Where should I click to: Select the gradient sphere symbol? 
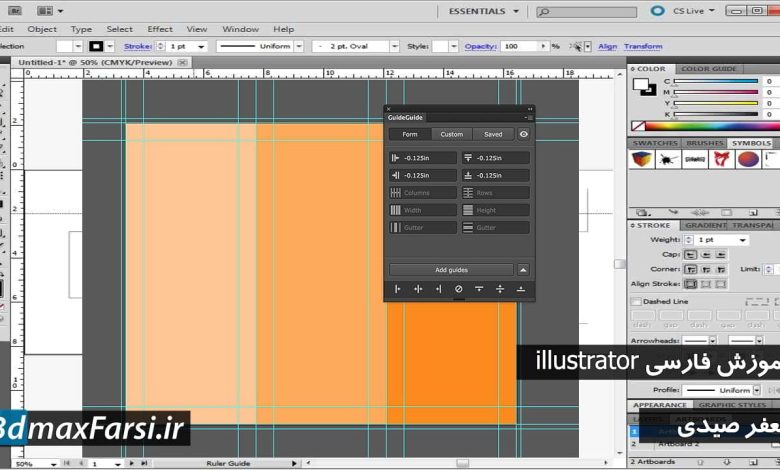coord(748,160)
